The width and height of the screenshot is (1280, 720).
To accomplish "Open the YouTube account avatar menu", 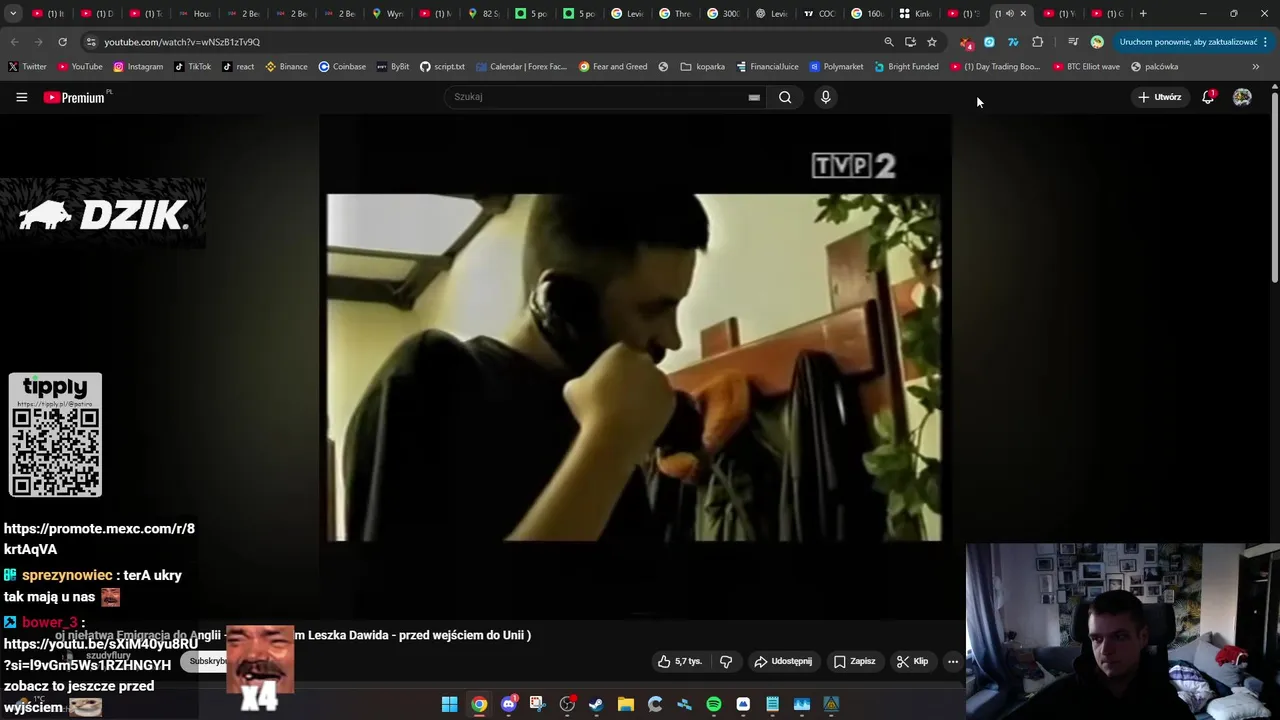I will 1242,97.
